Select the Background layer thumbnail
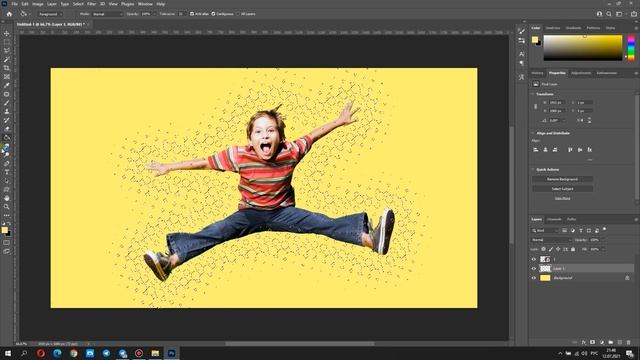This screenshot has width=640, height=360. pyautogui.click(x=545, y=278)
